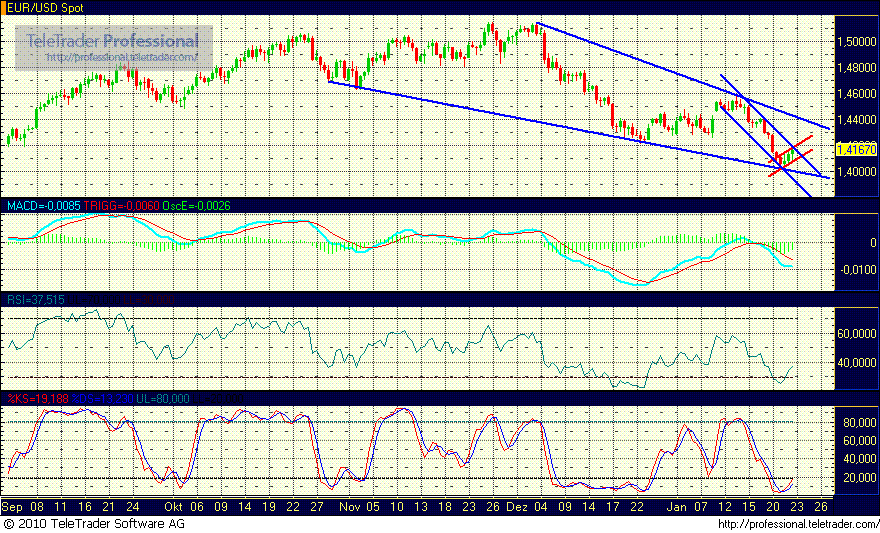The image size is (880, 533).
Task: Click the 08 date label after Sep
Action: point(37,506)
